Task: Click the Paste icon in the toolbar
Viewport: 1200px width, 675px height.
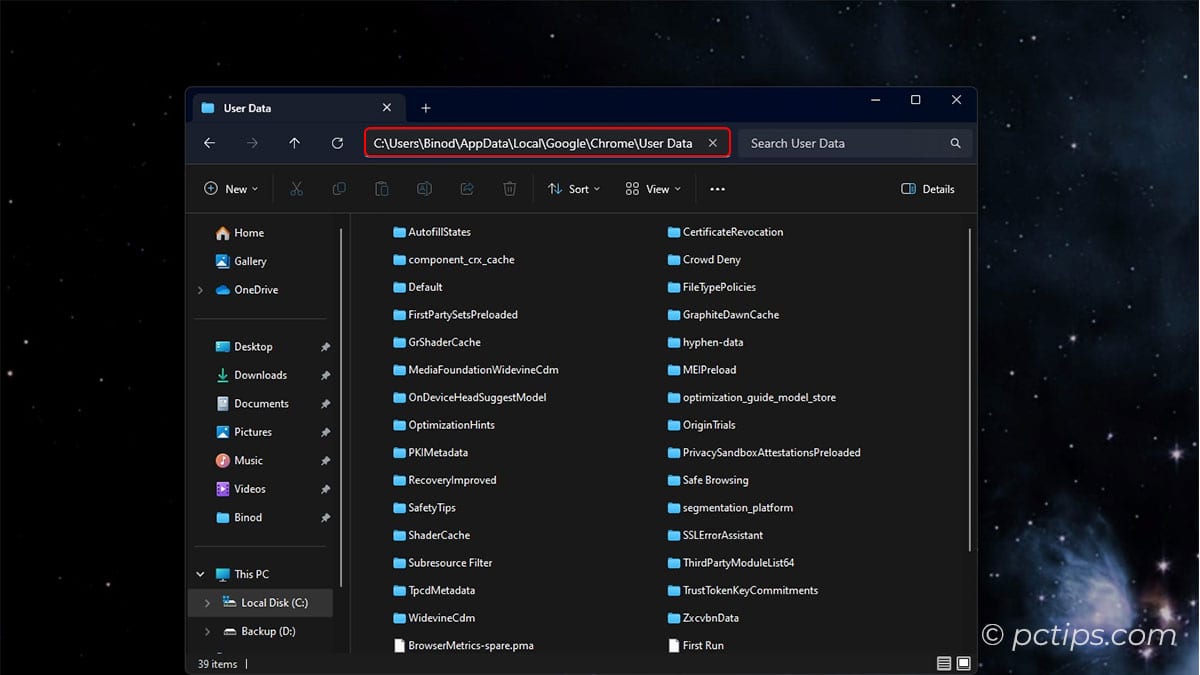Action: 381,188
